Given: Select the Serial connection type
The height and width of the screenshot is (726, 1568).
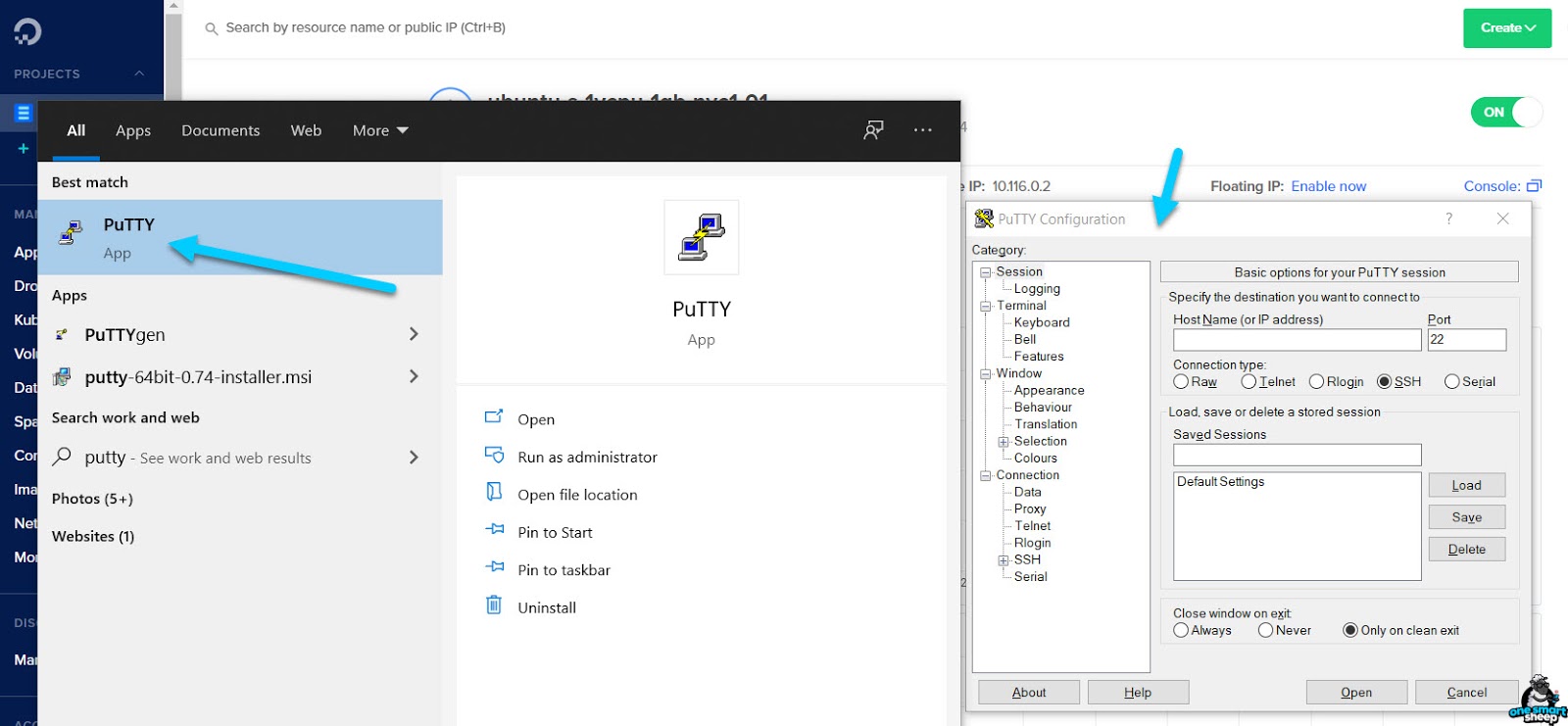Looking at the screenshot, I should [1452, 382].
